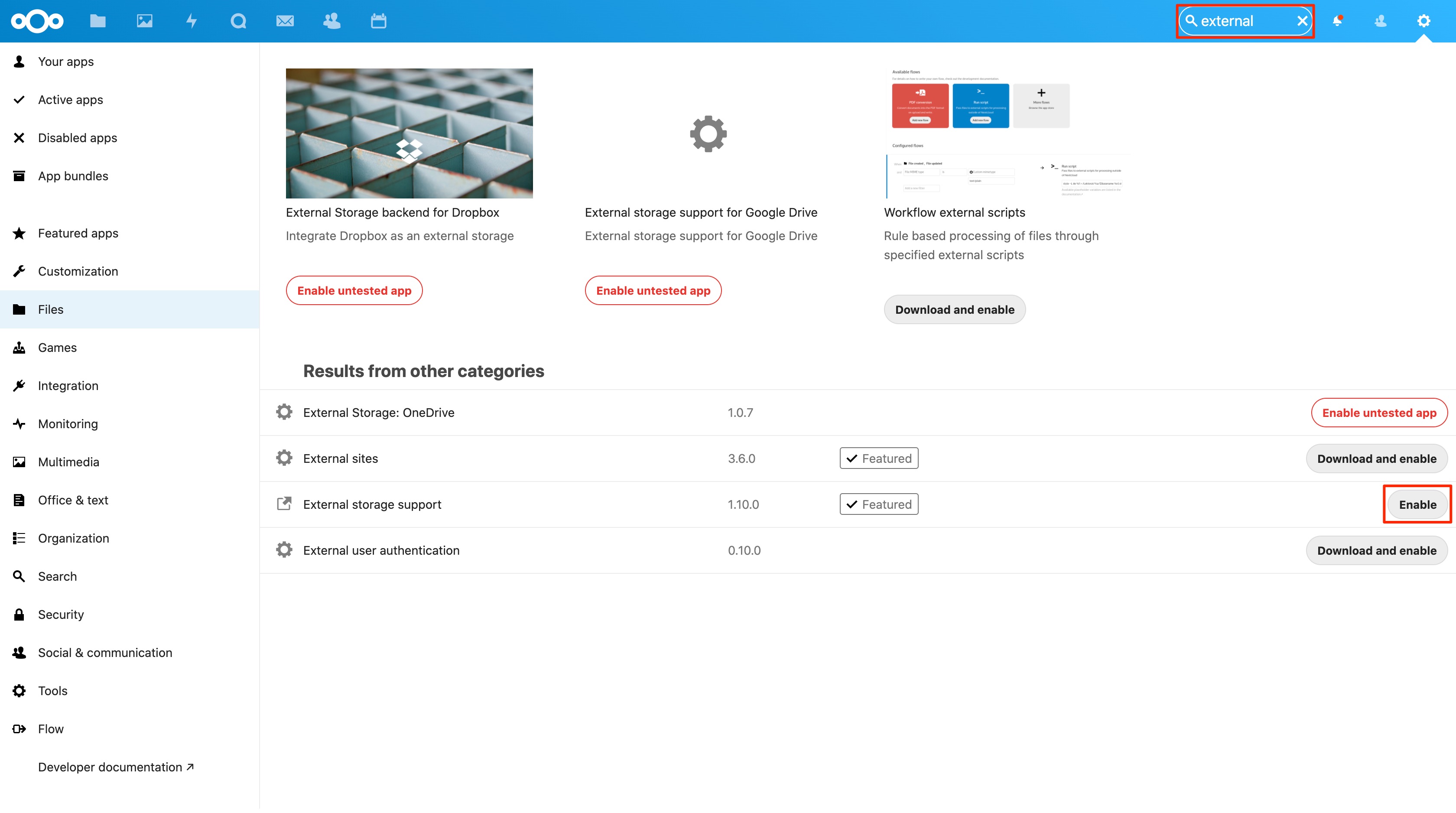This screenshot has height=813, width=1456.
Task: Toggle the Featured badge on External sites
Action: tap(878, 458)
